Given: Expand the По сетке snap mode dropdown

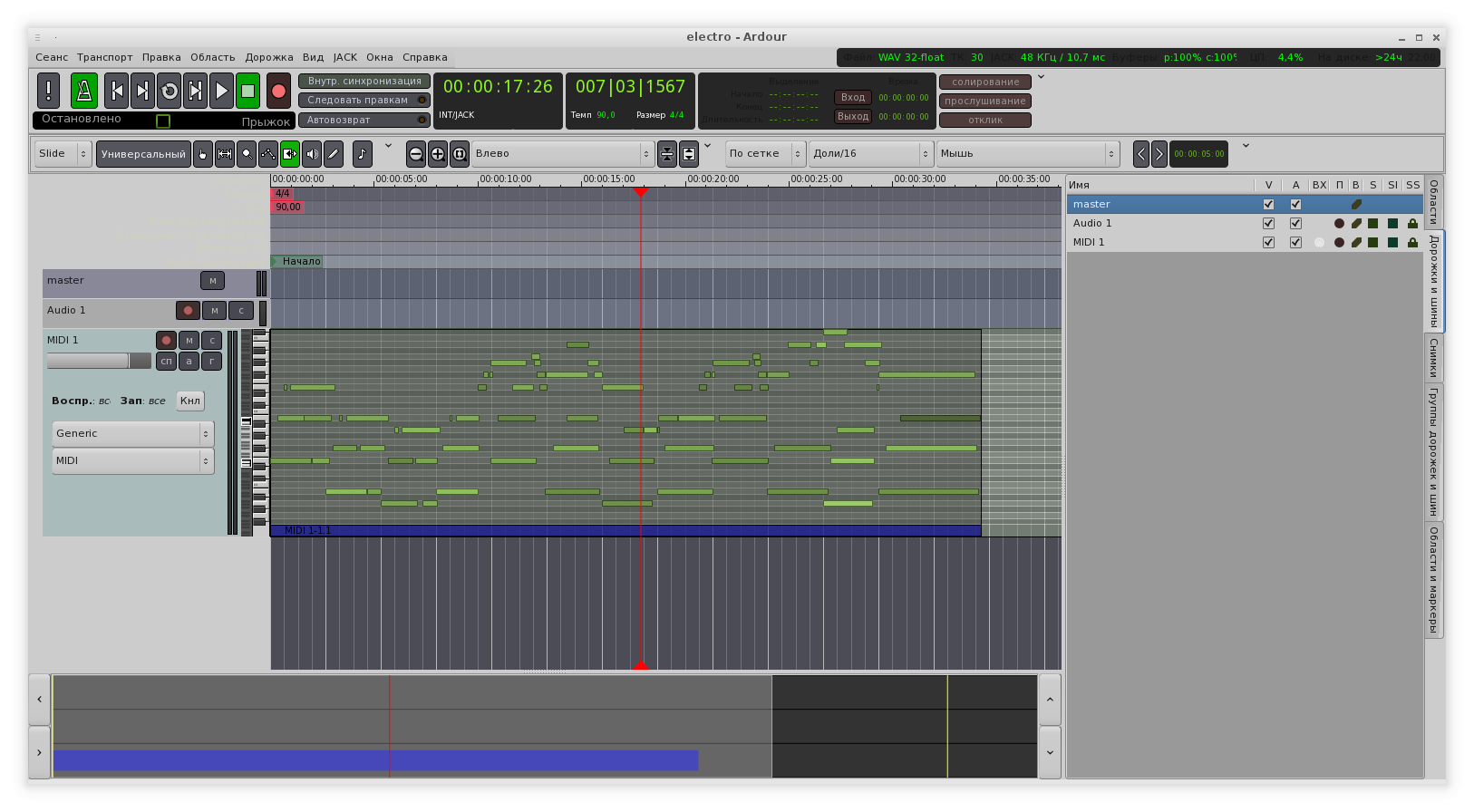Looking at the screenshot, I should (x=765, y=154).
